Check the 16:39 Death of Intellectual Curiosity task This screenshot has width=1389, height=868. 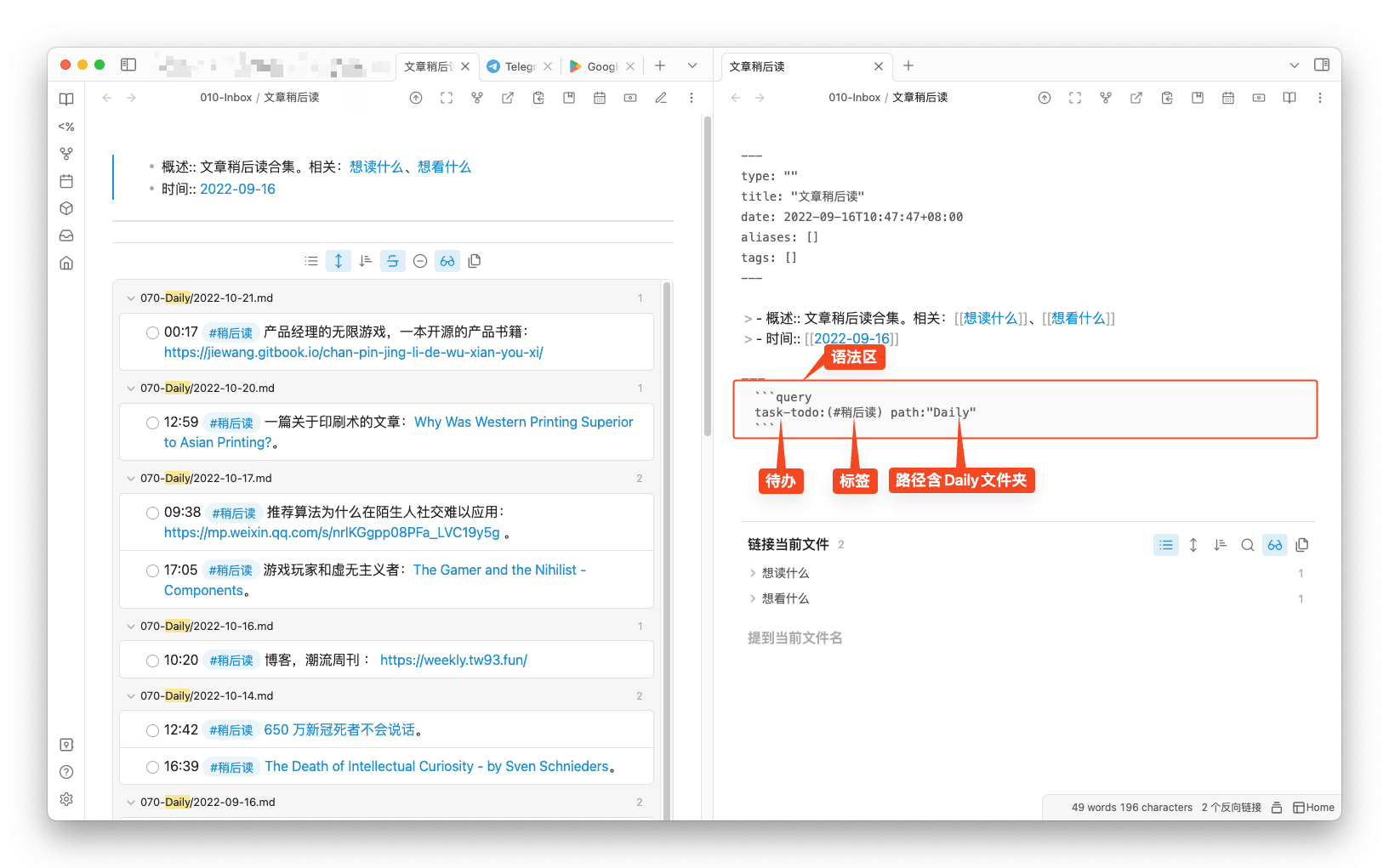152,767
